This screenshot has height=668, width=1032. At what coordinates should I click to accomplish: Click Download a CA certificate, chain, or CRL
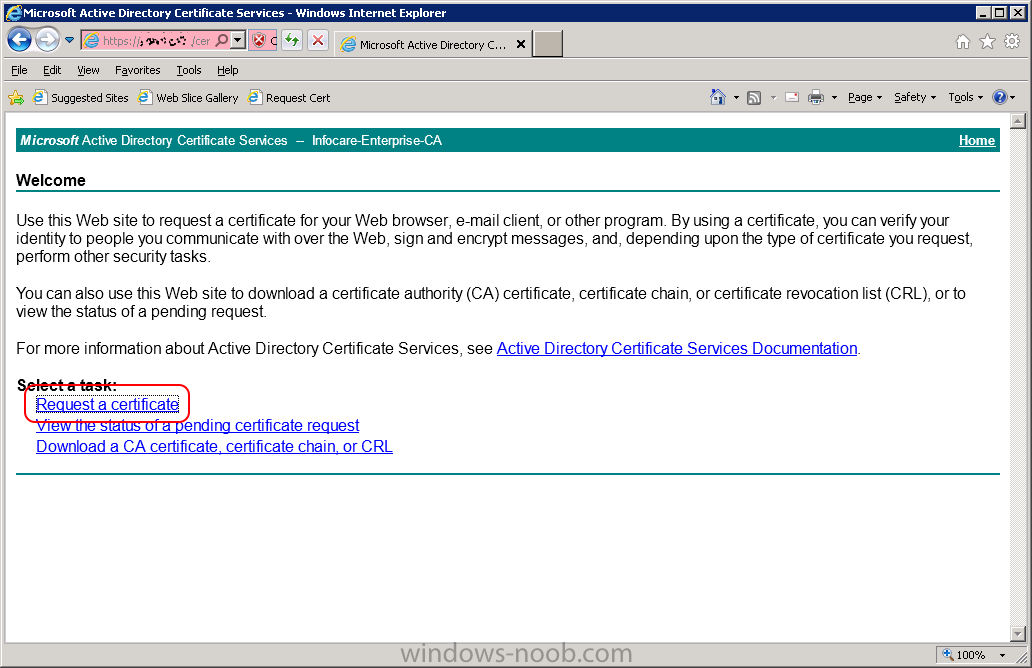pyautogui.click(x=215, y=446)
